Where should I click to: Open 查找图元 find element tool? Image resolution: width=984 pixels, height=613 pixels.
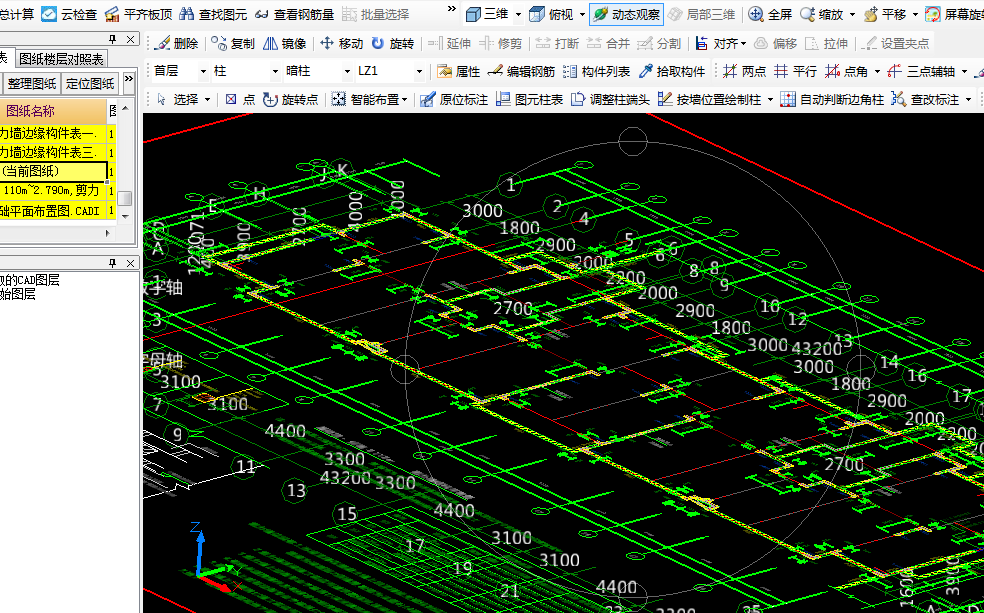[x=213, y=14]
